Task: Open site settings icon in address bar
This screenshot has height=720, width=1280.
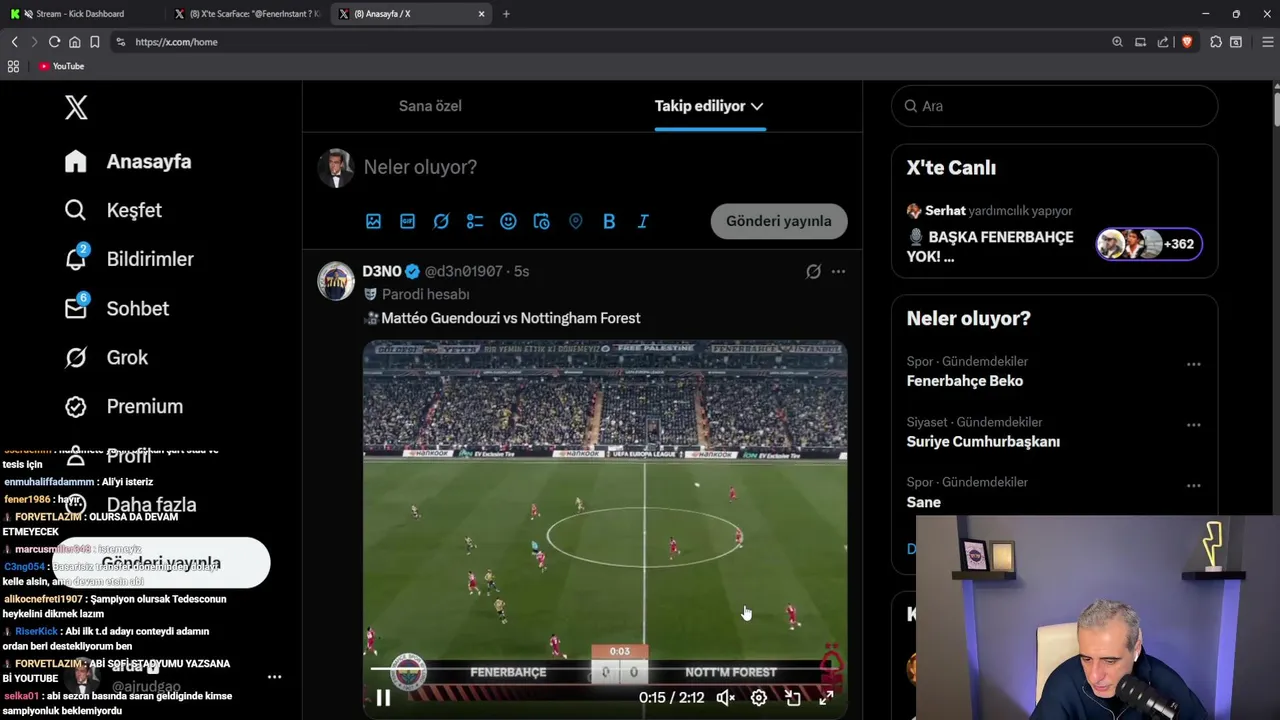Action: [x=121, y=42]
